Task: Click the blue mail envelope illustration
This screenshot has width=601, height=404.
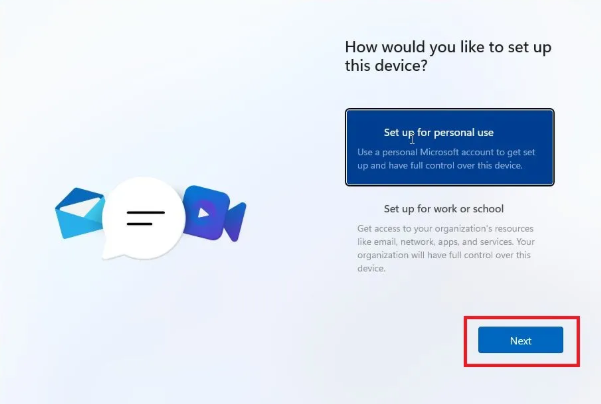Action: click(79, 213)
